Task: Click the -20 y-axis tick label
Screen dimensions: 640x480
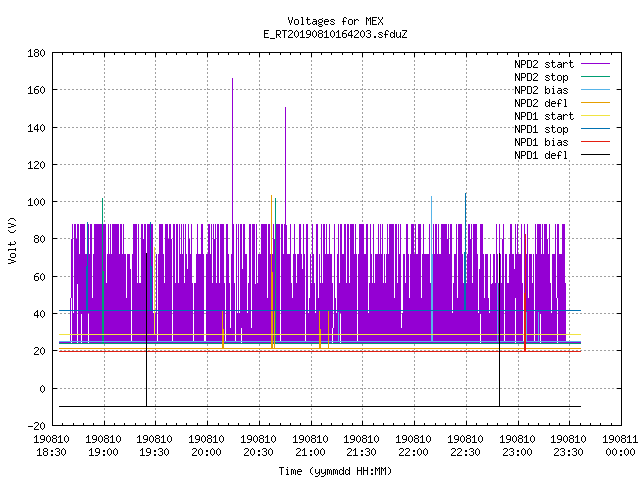Action: 36,426
